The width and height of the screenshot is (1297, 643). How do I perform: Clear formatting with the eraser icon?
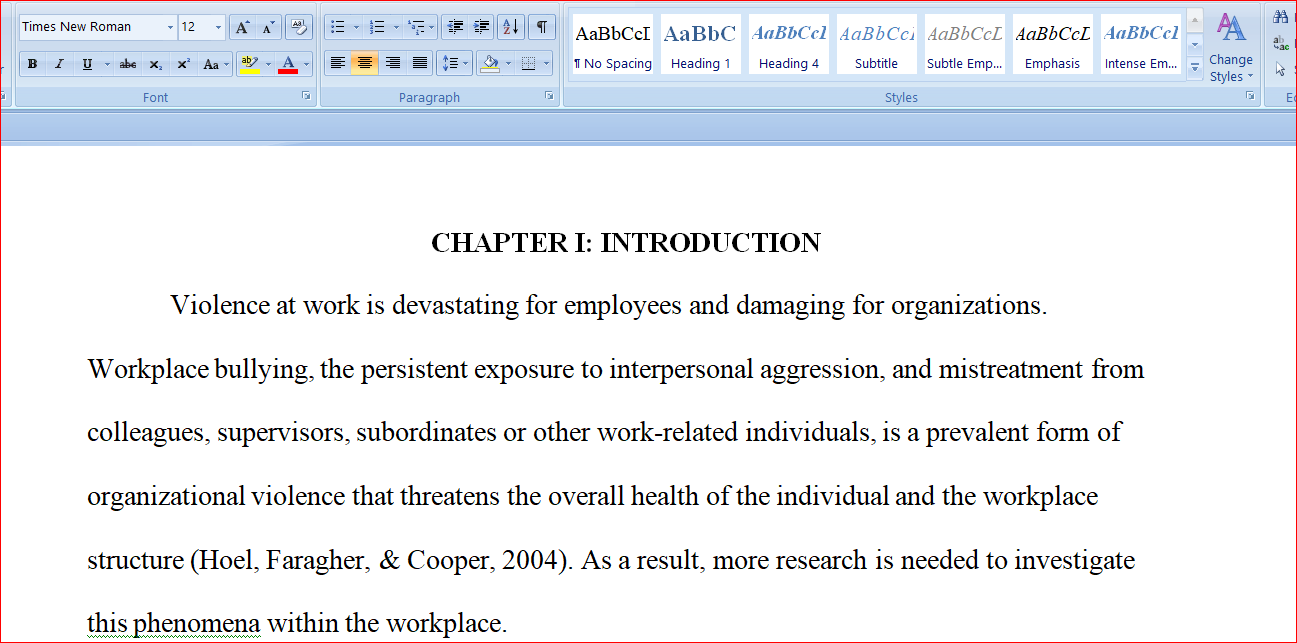298,27
